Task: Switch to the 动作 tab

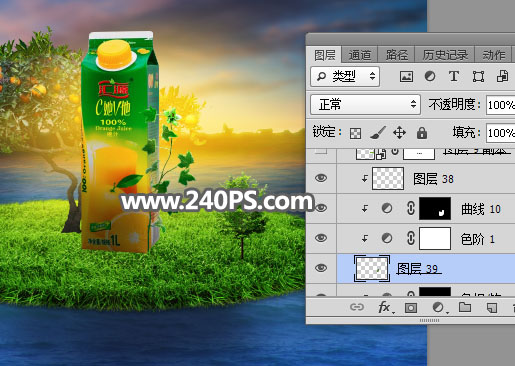Action: point(494,55)
